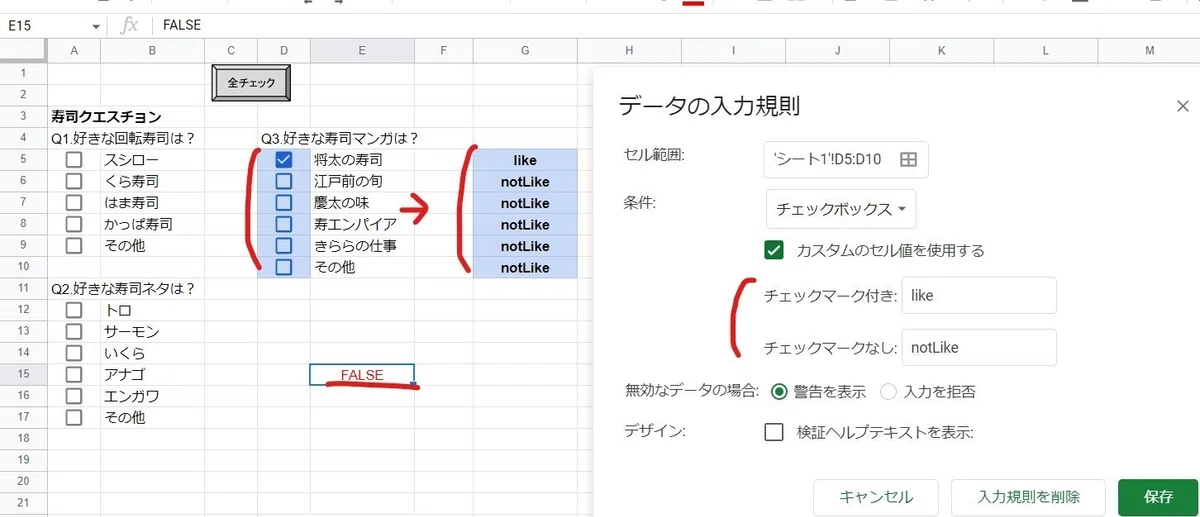The width and height of the screenshot is (1200, 517).
Task: Click the チェックマーク付き value field
Action: (979, 295)
